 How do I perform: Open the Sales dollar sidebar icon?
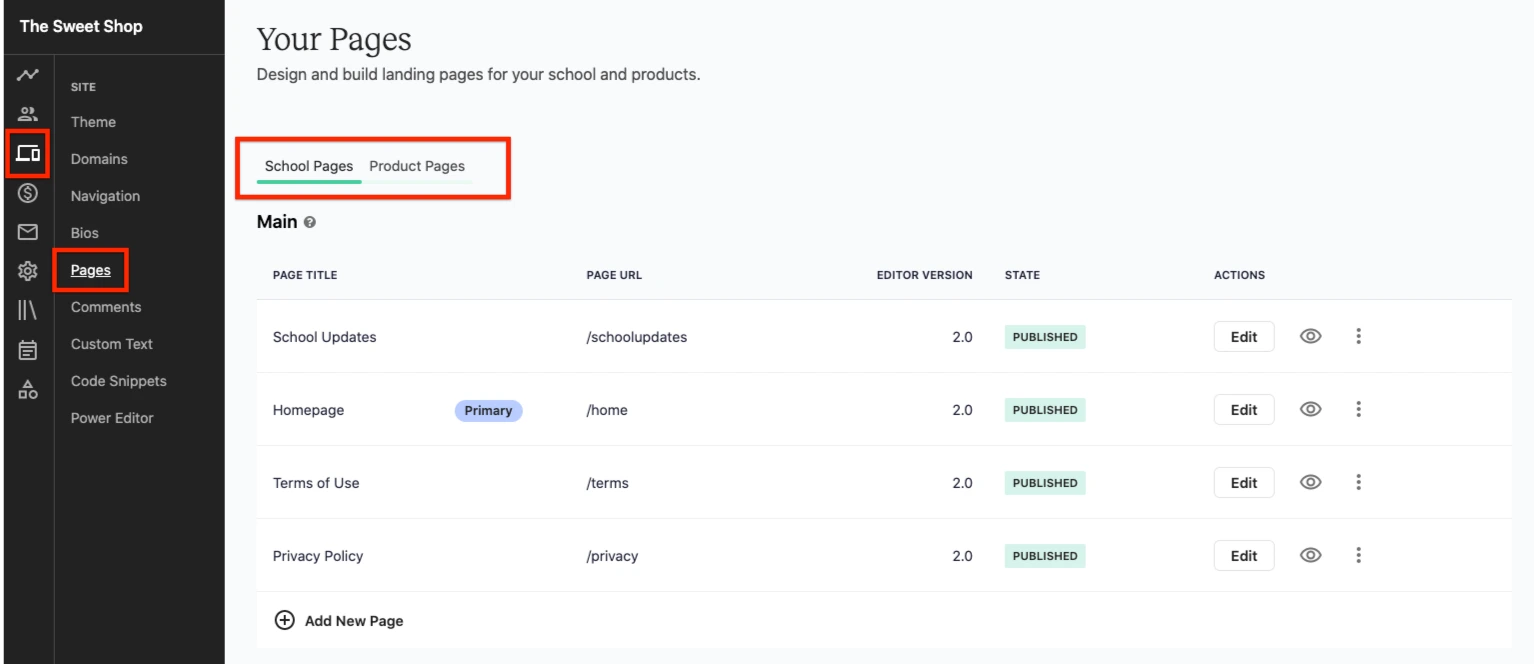click(28, 193)
